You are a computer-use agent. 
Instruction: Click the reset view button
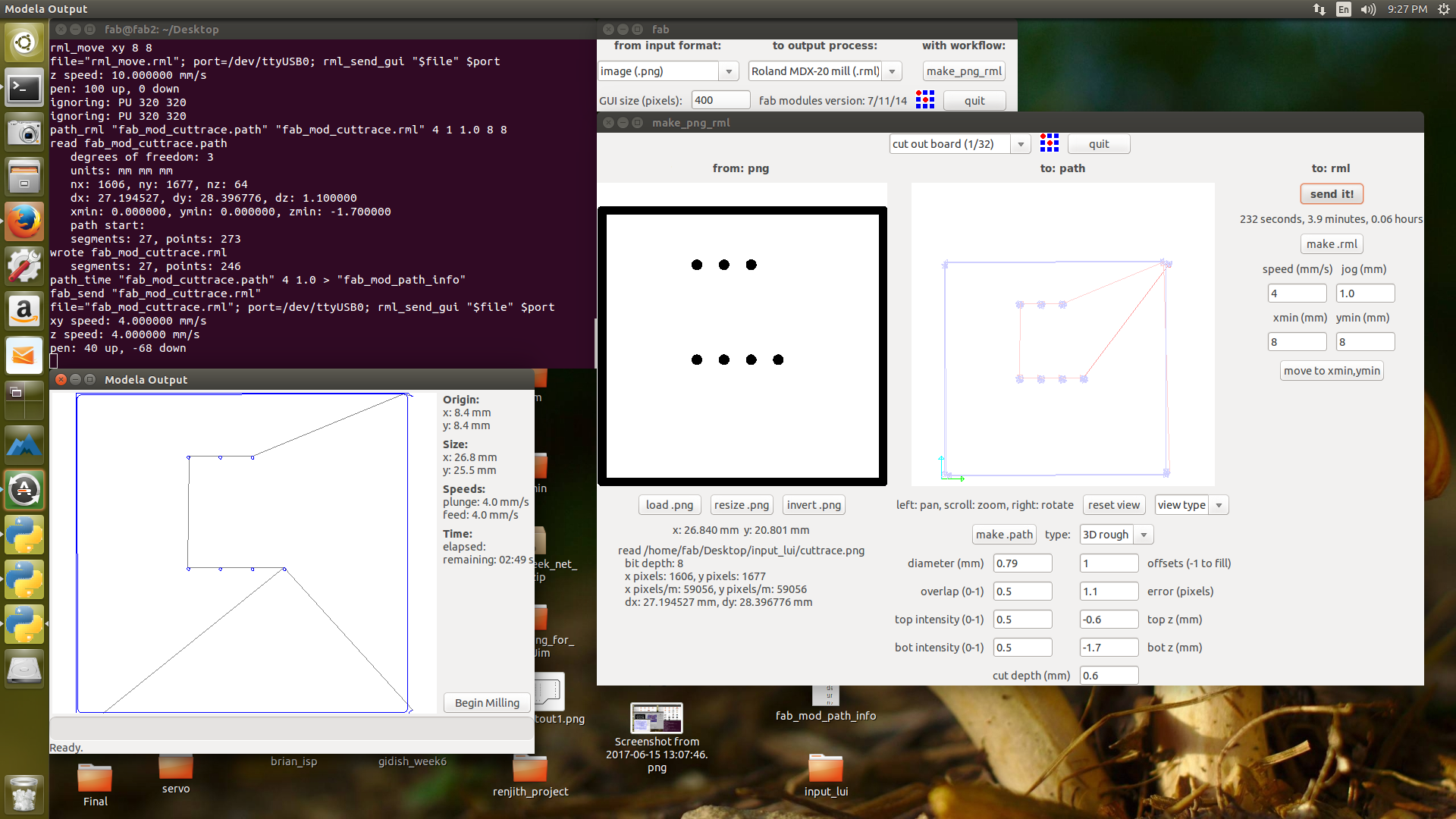(x=1113, y=505)
